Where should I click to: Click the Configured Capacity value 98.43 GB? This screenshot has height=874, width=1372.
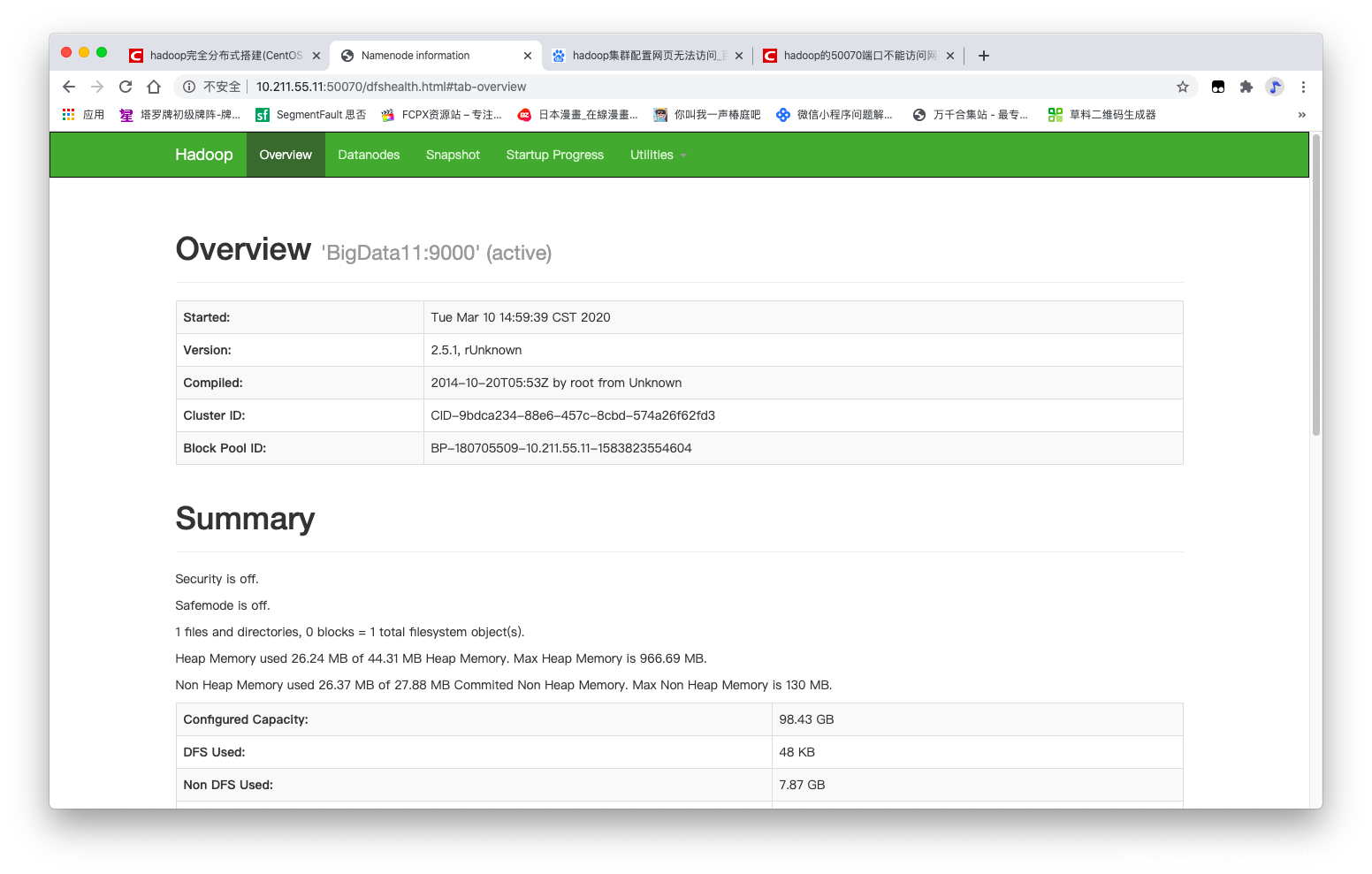pos(806,719)
